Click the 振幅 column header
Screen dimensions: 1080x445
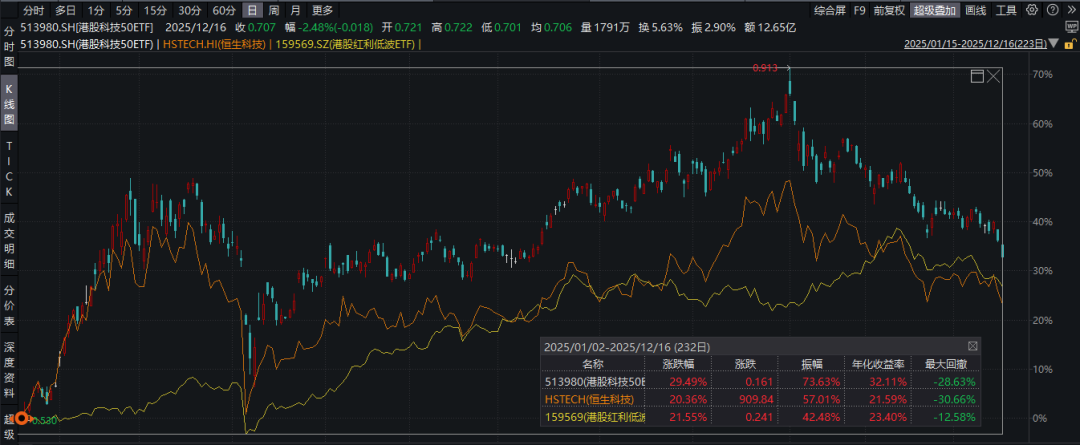(x=811, y=364)
